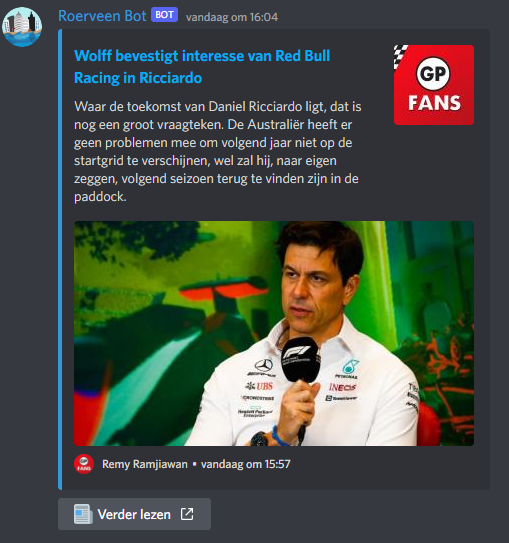Click the small GP Fans footer icon
The image size is (509, 543).
tap(84, 464)
